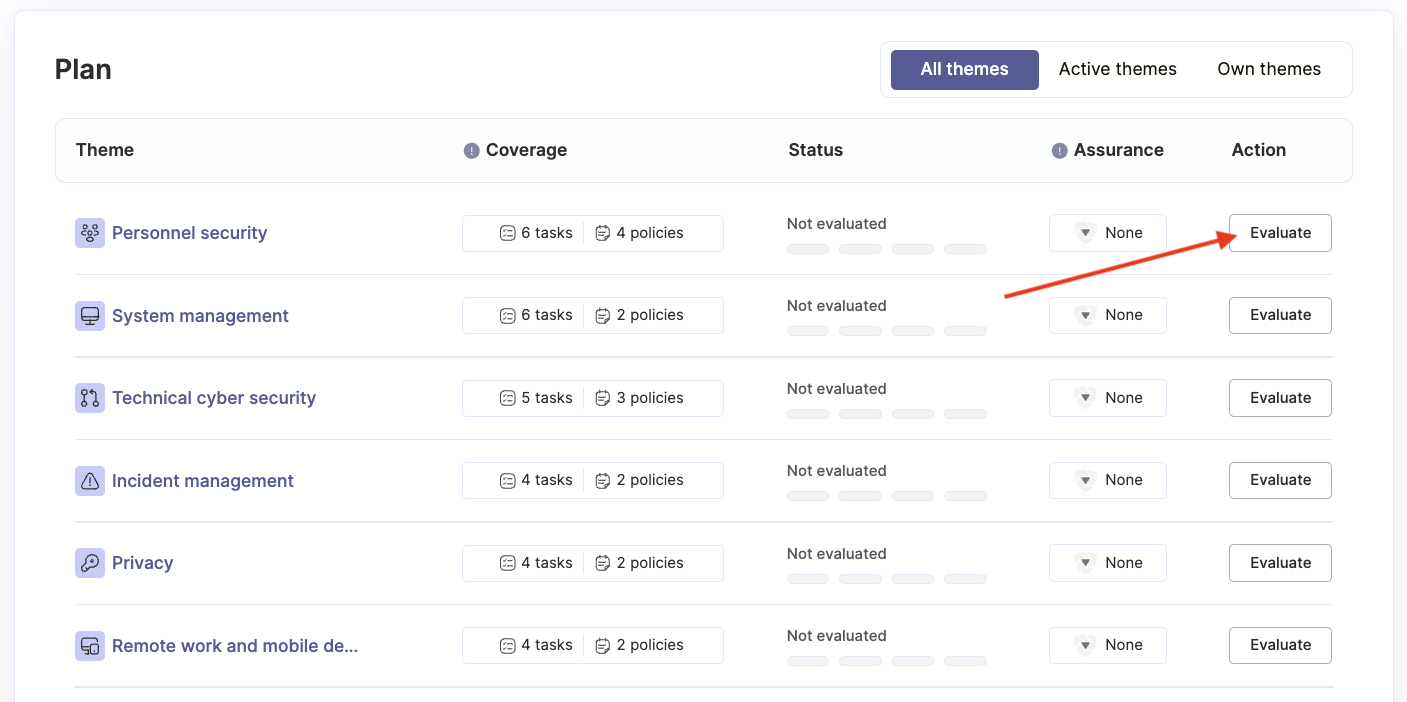Click assurance shield icon for Technical cyber security
The image size is (1407, 702).
click(x=1086, y=398)
